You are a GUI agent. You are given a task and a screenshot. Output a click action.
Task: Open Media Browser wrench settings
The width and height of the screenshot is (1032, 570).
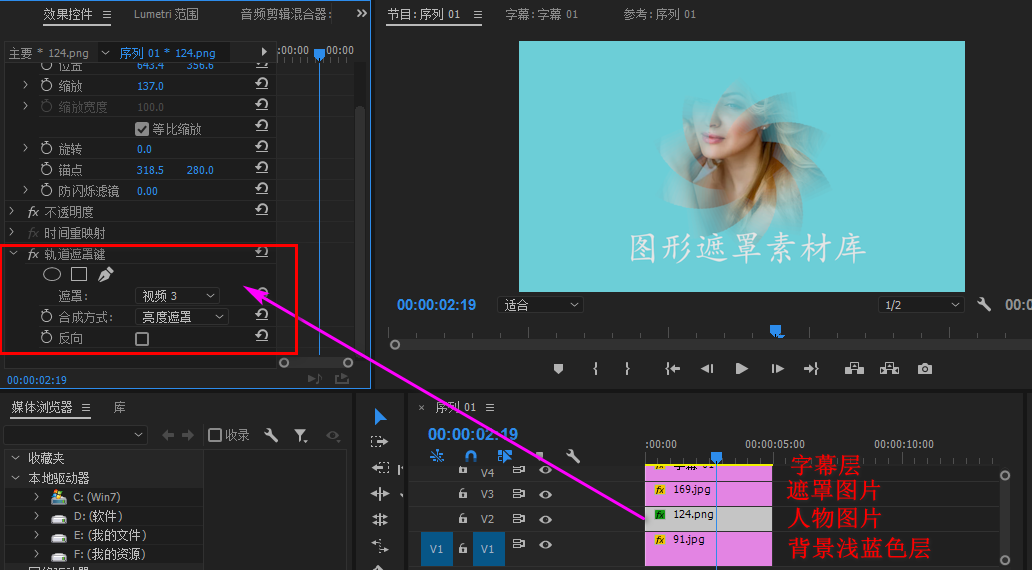point(271,435)
